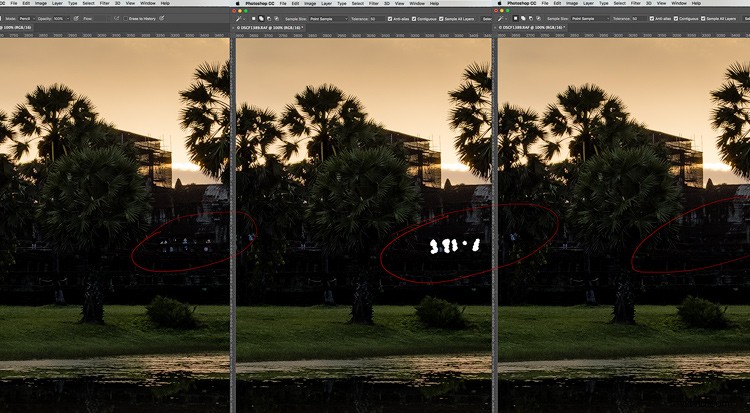The image size is (750, 413).
Task: Open Select menu in left window
Action: pos(88,3)
